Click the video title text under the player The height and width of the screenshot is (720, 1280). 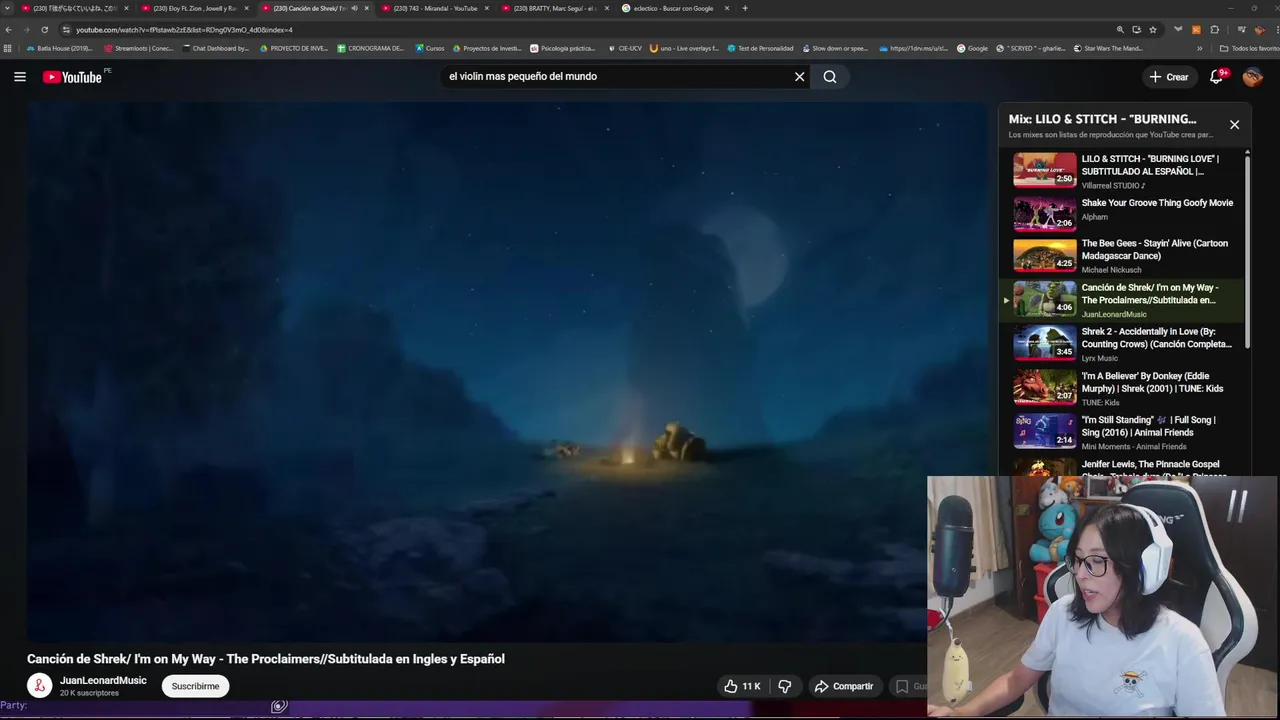[x=266, y=659]
